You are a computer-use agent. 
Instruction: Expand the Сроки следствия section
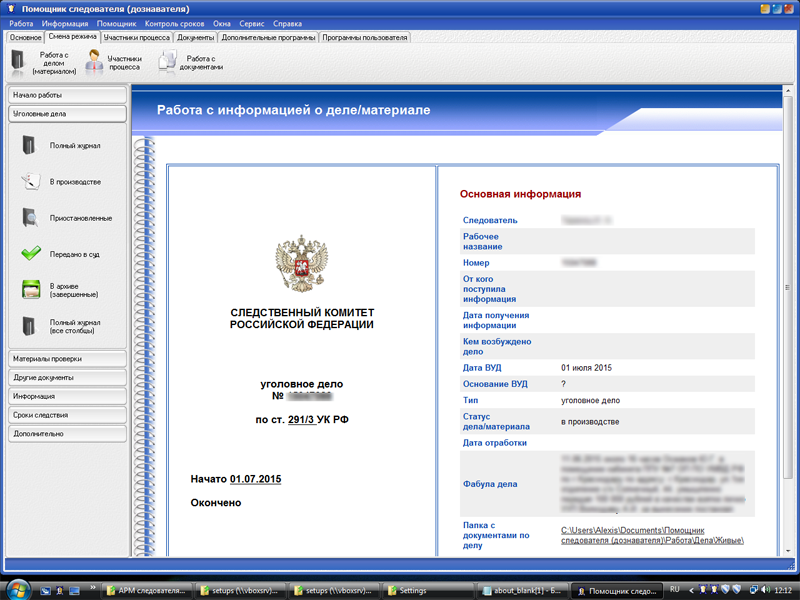pyautogui.click(x=66, y=414)
